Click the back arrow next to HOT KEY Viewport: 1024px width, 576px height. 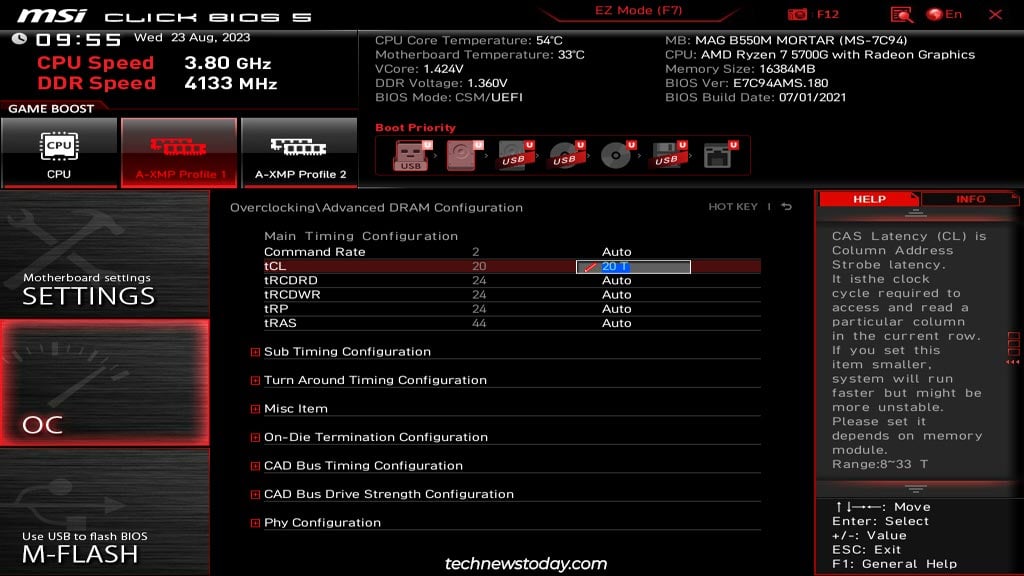point(787,207)
